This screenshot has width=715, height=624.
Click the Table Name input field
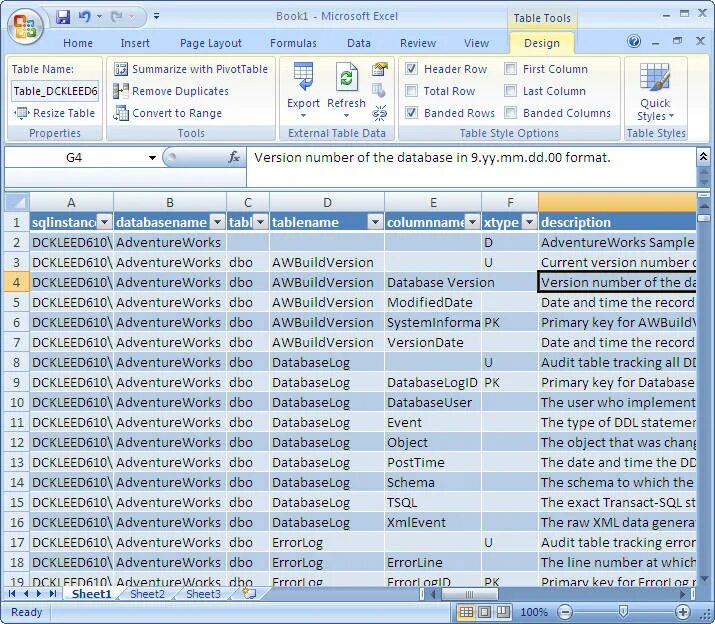tap(55, 91)
